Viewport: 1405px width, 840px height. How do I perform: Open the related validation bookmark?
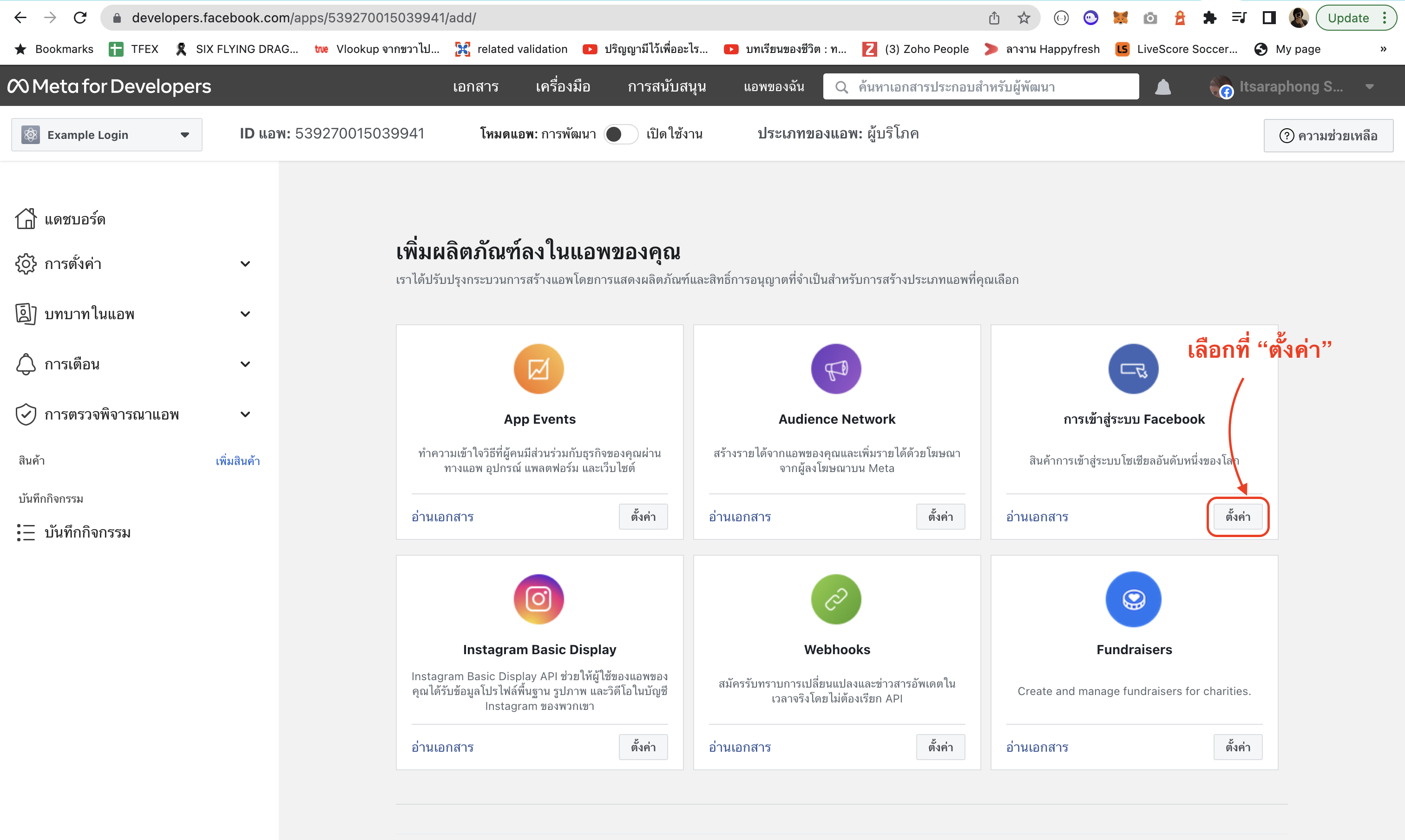pyautogui.click(x=511, y=49)
